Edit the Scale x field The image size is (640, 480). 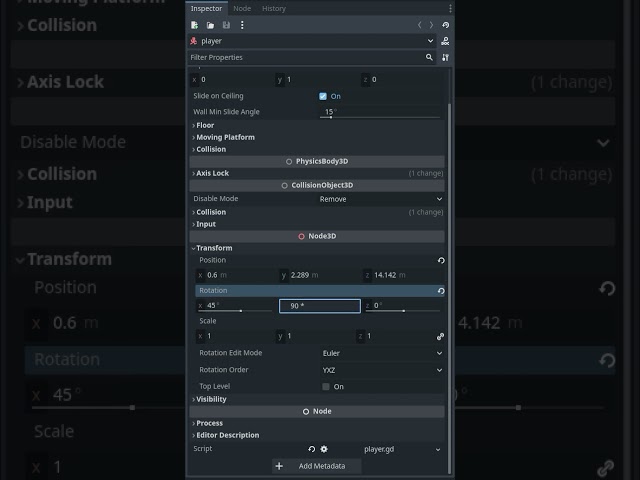point(235,336)
